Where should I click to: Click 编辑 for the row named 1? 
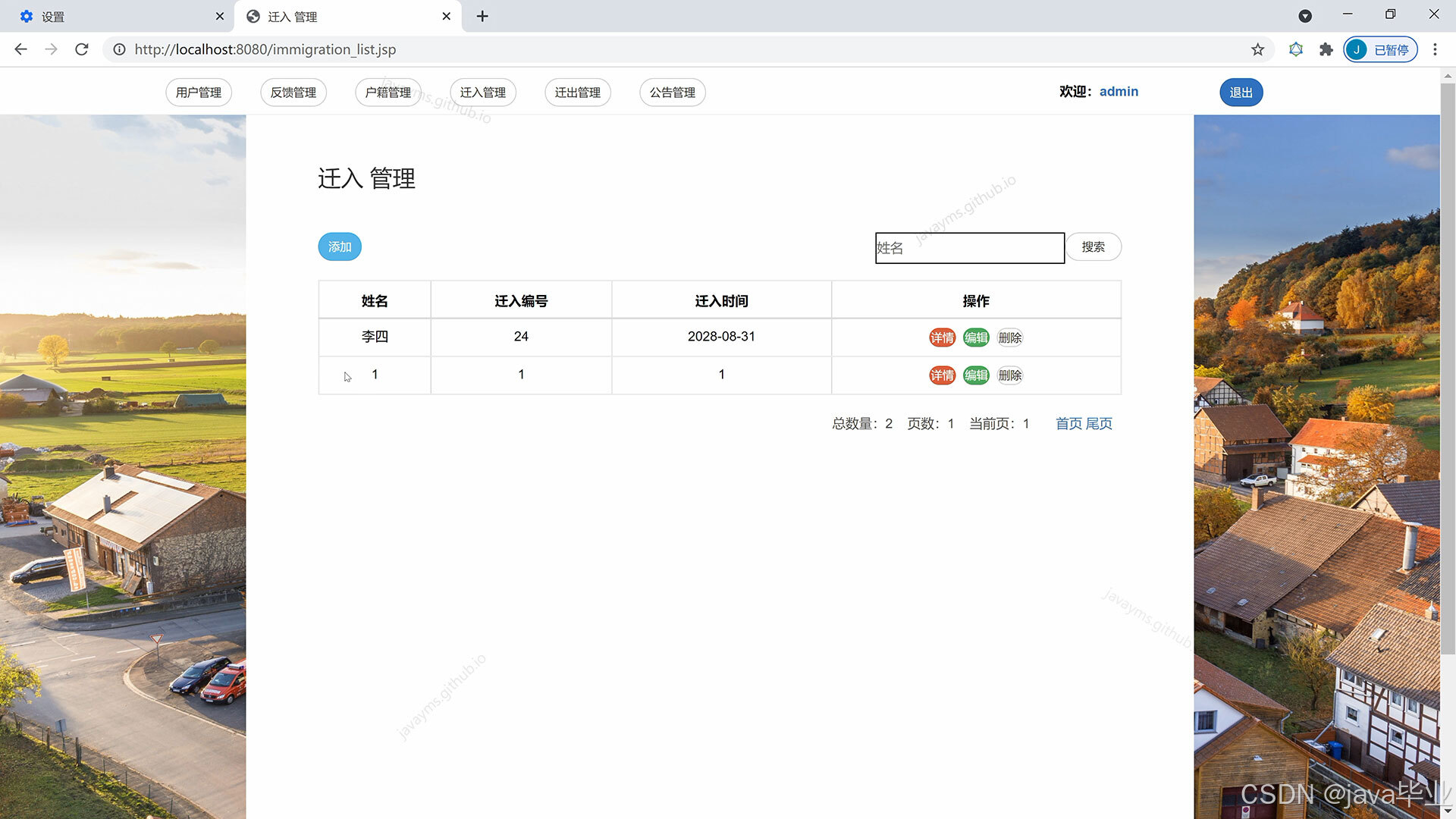tap(976, 375)
